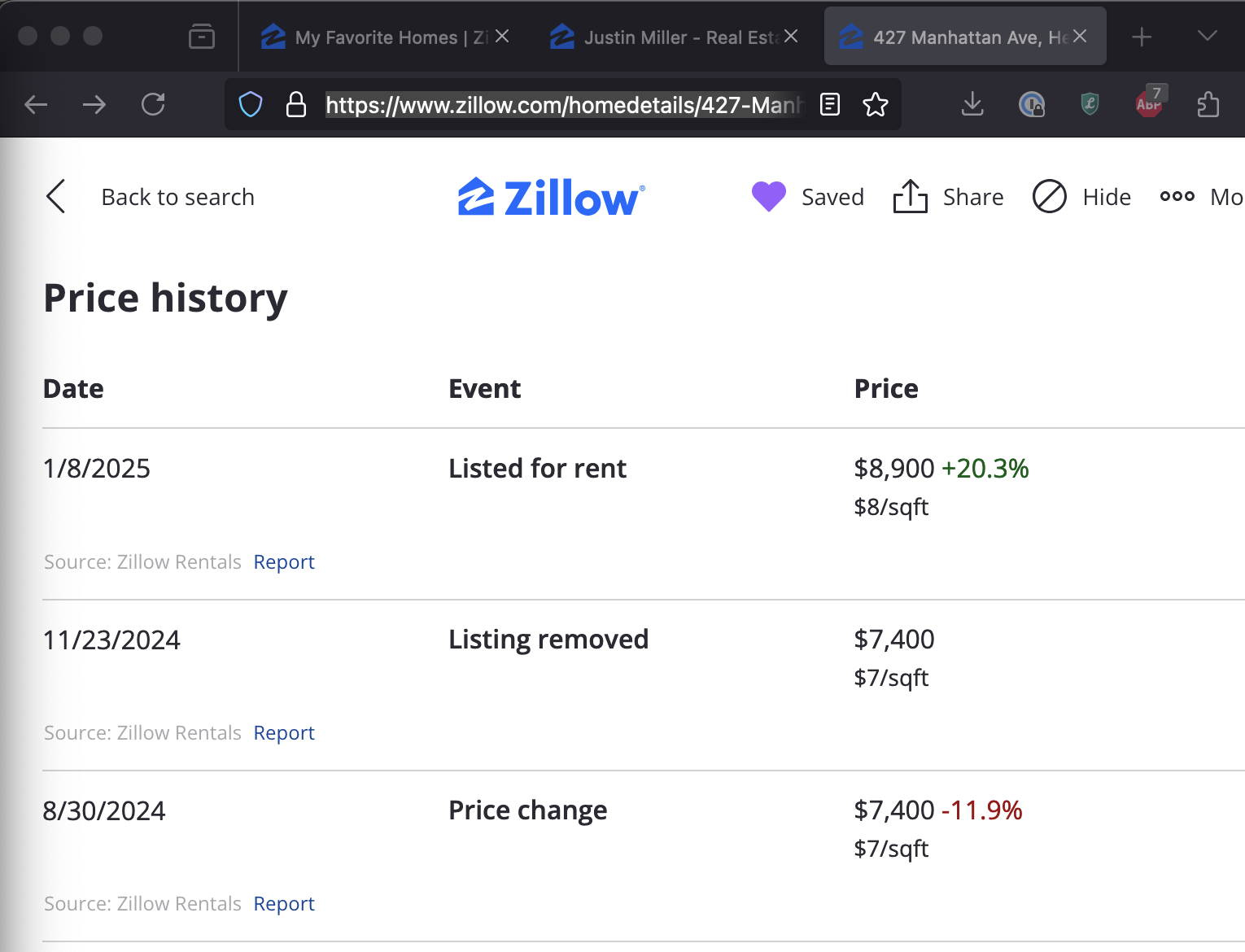Image resolution: width=1245 pixels, height=952 pixels.
Task: Unsave the home via the purple heart
Action: coord(768,196)
